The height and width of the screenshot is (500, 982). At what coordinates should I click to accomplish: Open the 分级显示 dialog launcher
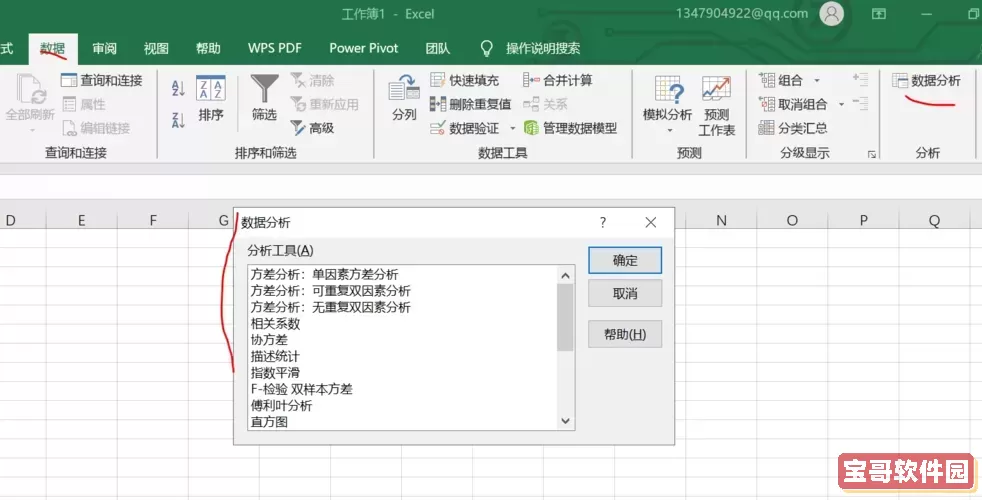(x=872, y=154)
